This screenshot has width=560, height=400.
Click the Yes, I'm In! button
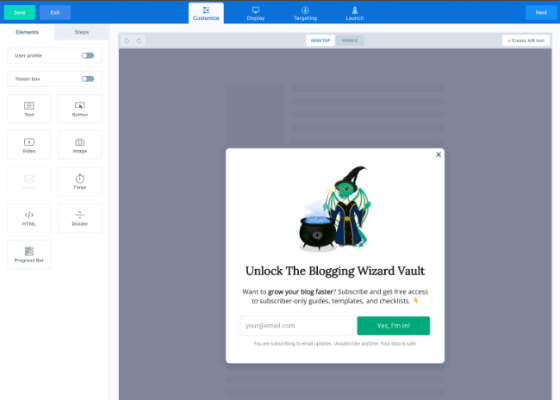394,326
